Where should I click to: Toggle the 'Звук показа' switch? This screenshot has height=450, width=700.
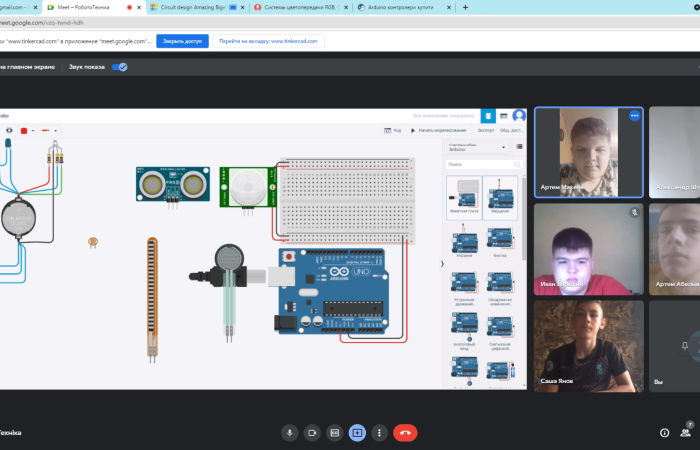point(120,67)
